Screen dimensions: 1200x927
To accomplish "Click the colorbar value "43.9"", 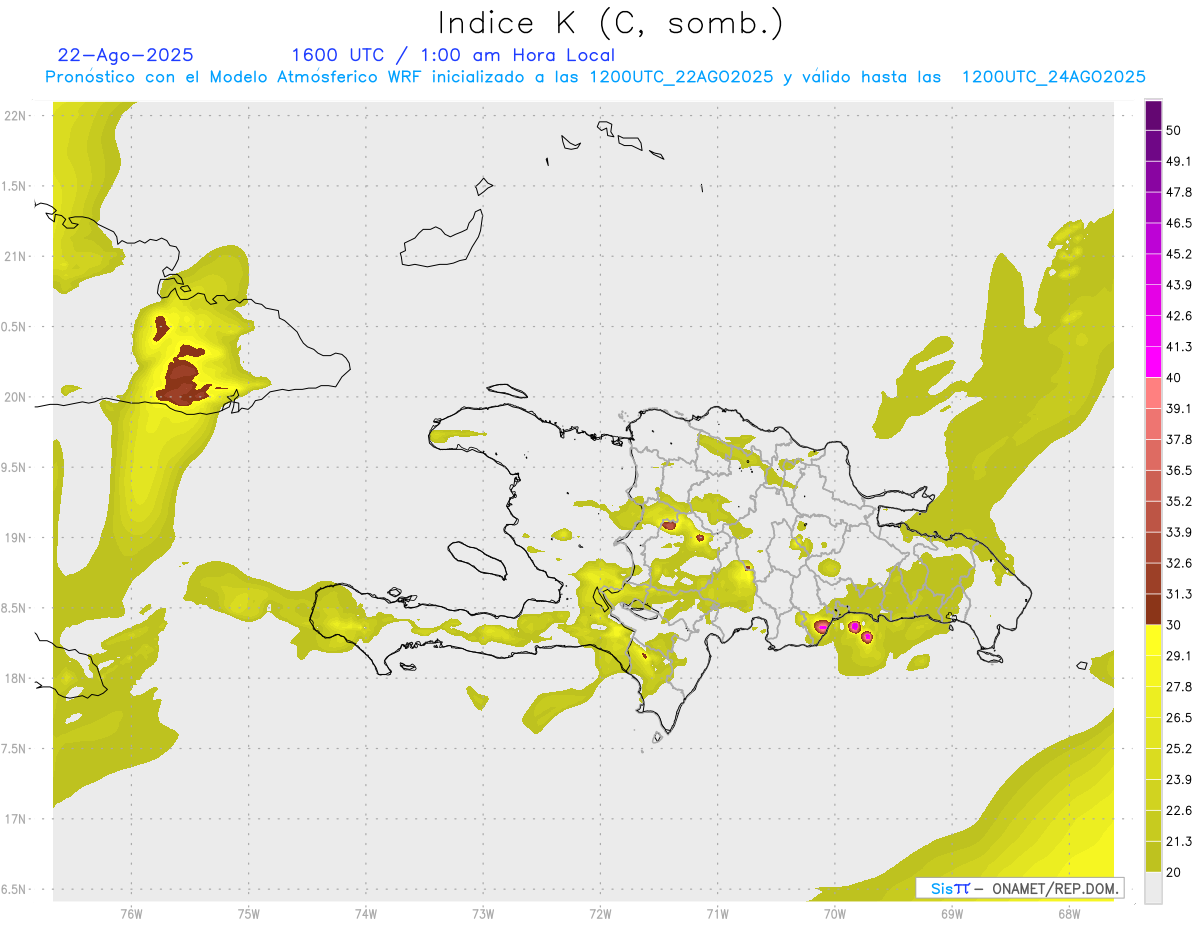I will tap(1179, 285).
